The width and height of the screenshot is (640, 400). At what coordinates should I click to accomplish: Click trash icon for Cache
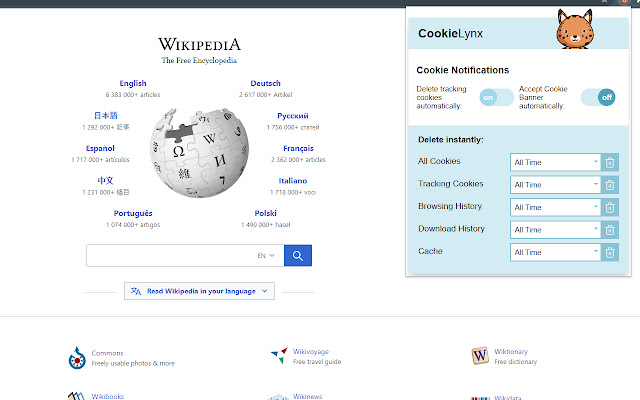click(610, 252)
